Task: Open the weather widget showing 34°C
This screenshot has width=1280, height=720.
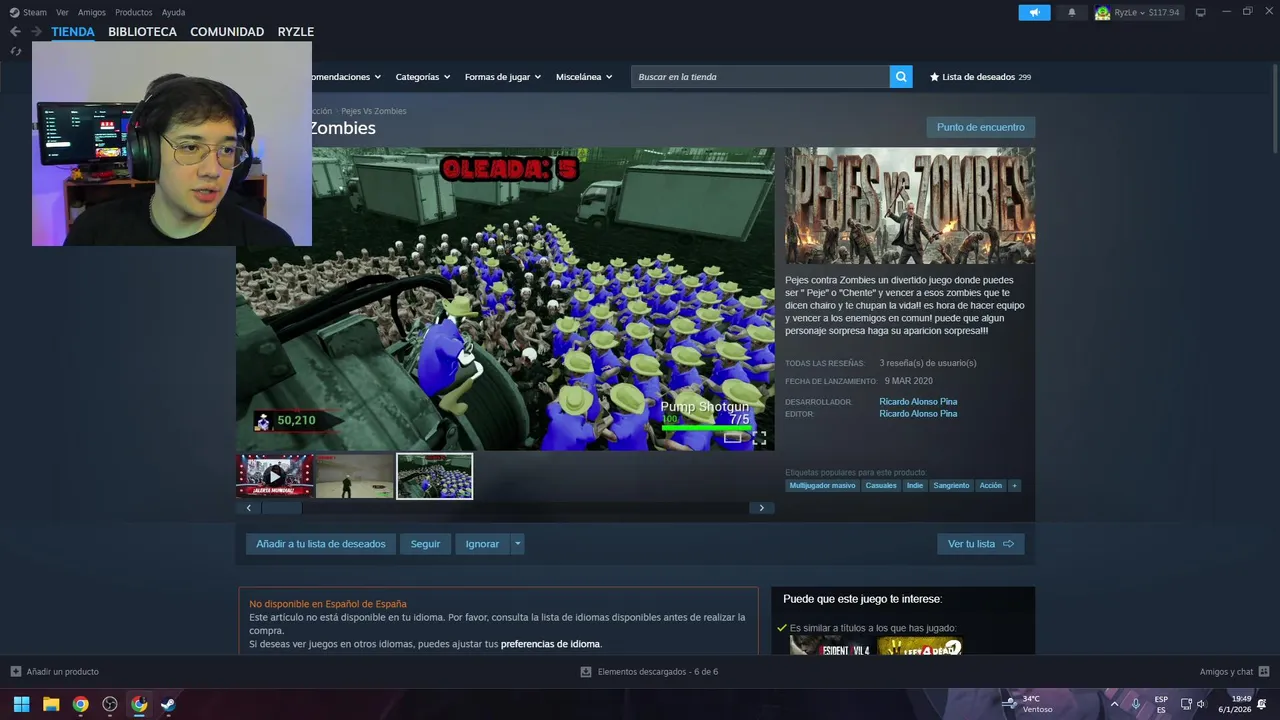Action: tap(1028, 704)
